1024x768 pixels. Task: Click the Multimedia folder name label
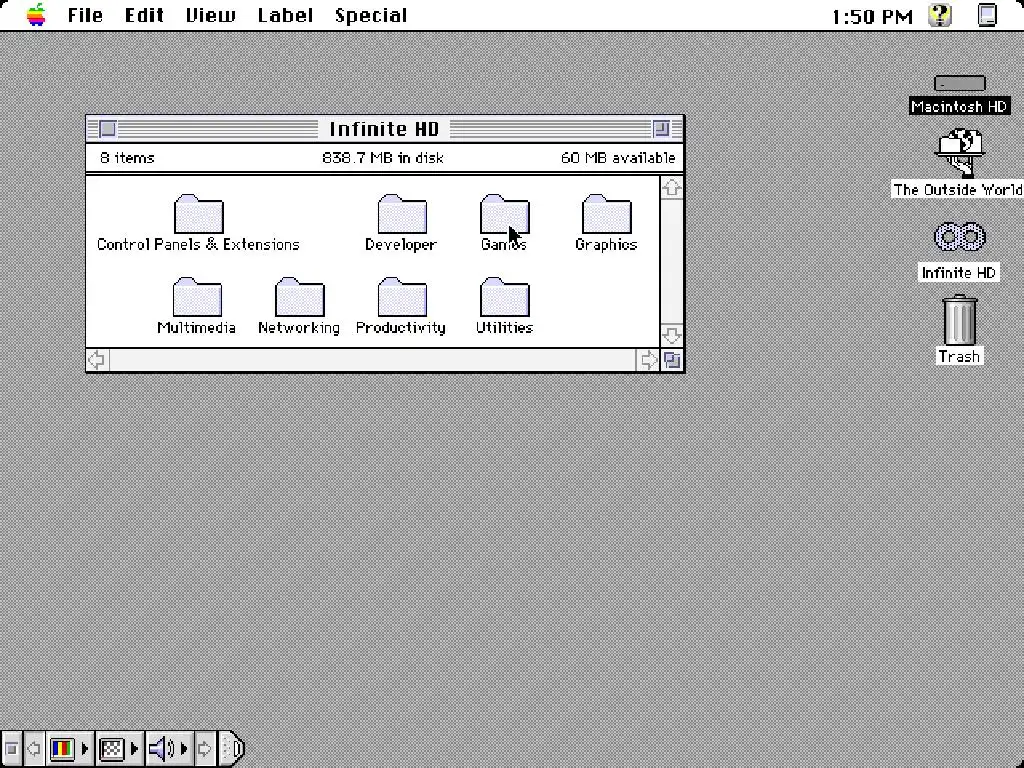[x=197, y=327]
